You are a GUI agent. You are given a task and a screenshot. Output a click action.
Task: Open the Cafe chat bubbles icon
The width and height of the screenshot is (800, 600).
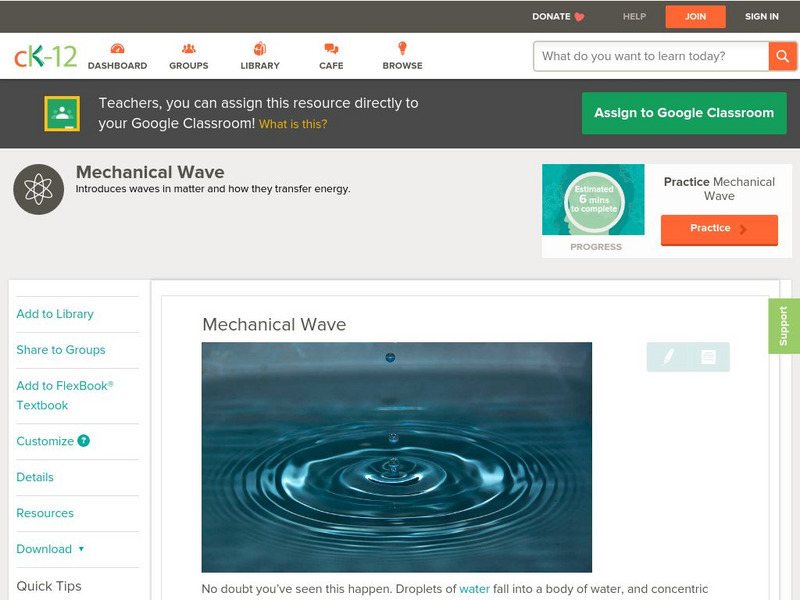click(x=331, y=49)
